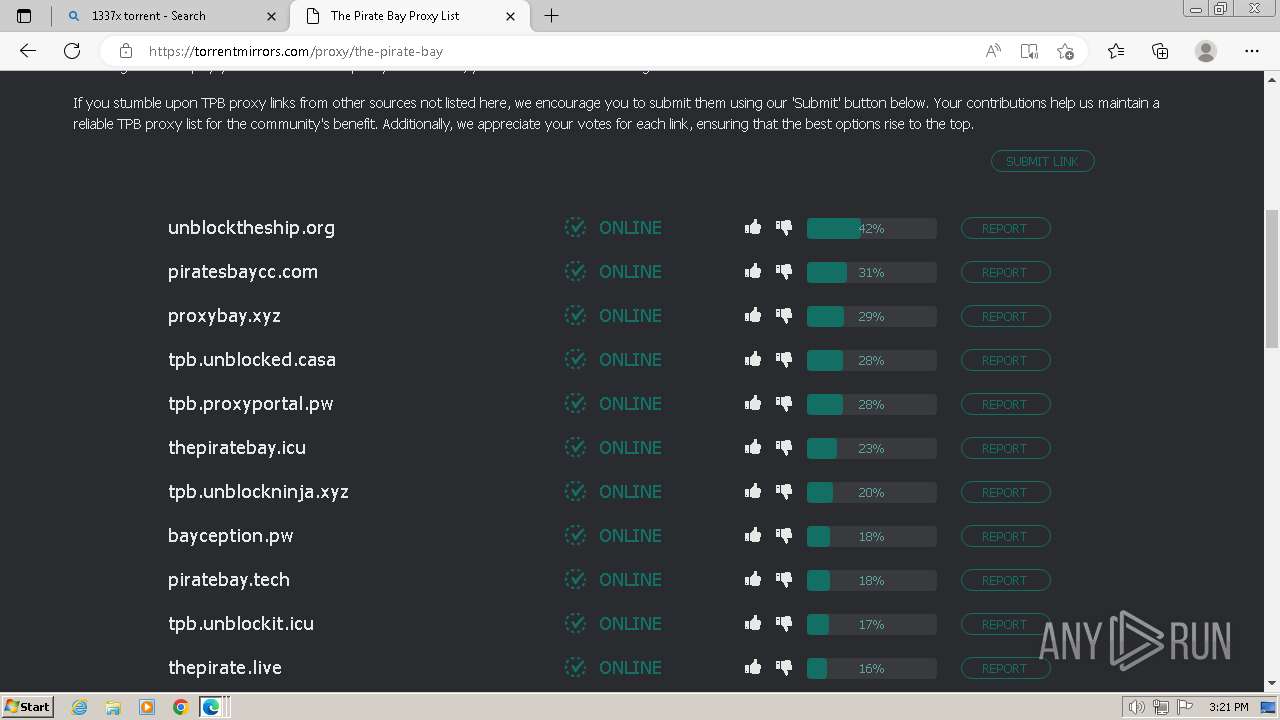Go back to previous page

tap(27, 51)
